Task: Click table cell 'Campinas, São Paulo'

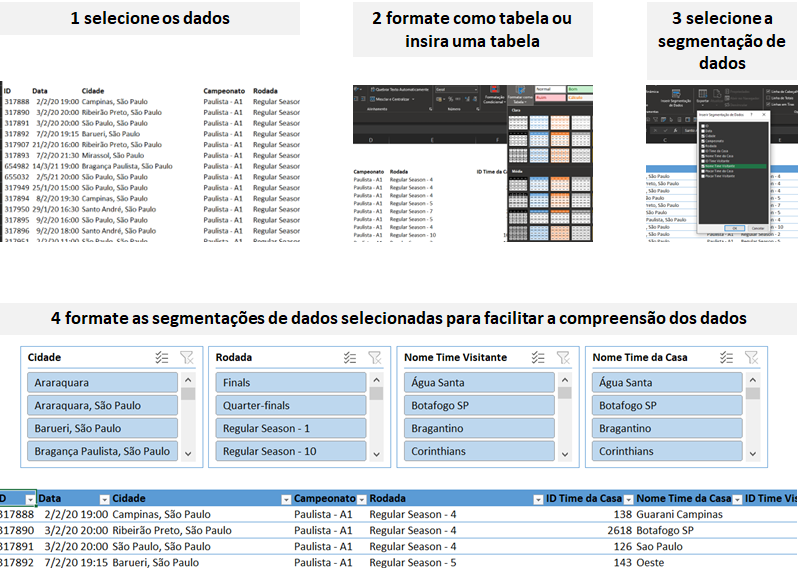Action: point(161,514)
